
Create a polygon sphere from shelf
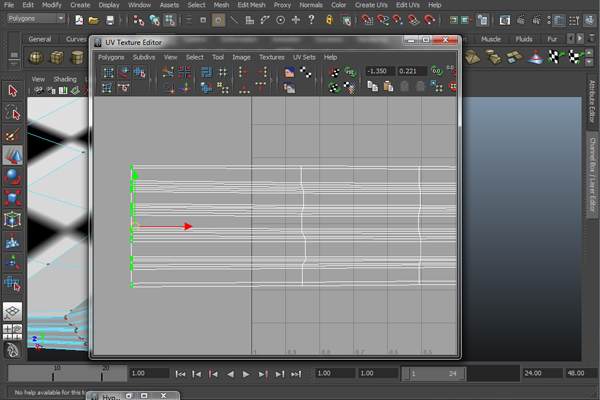(x=36, y=57)
